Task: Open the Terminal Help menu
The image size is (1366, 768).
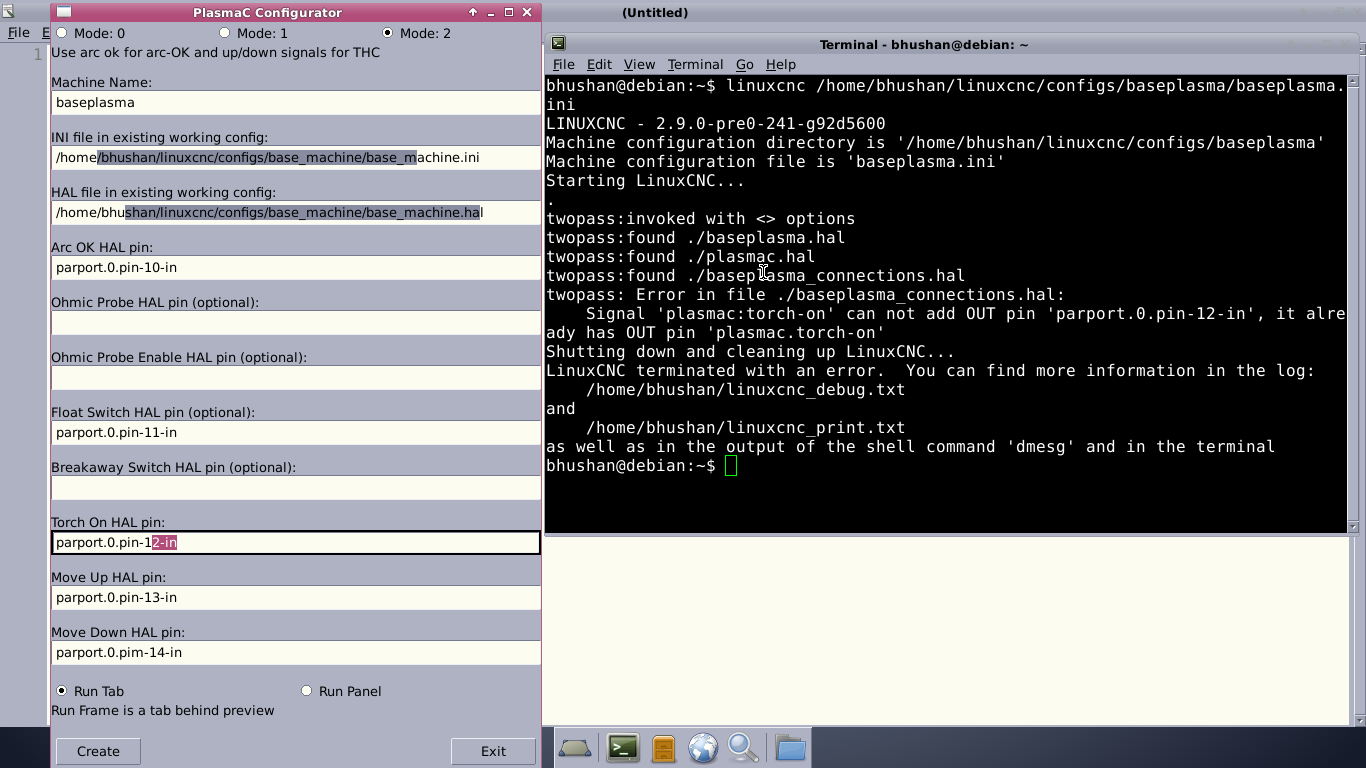Action: [781, 64]
